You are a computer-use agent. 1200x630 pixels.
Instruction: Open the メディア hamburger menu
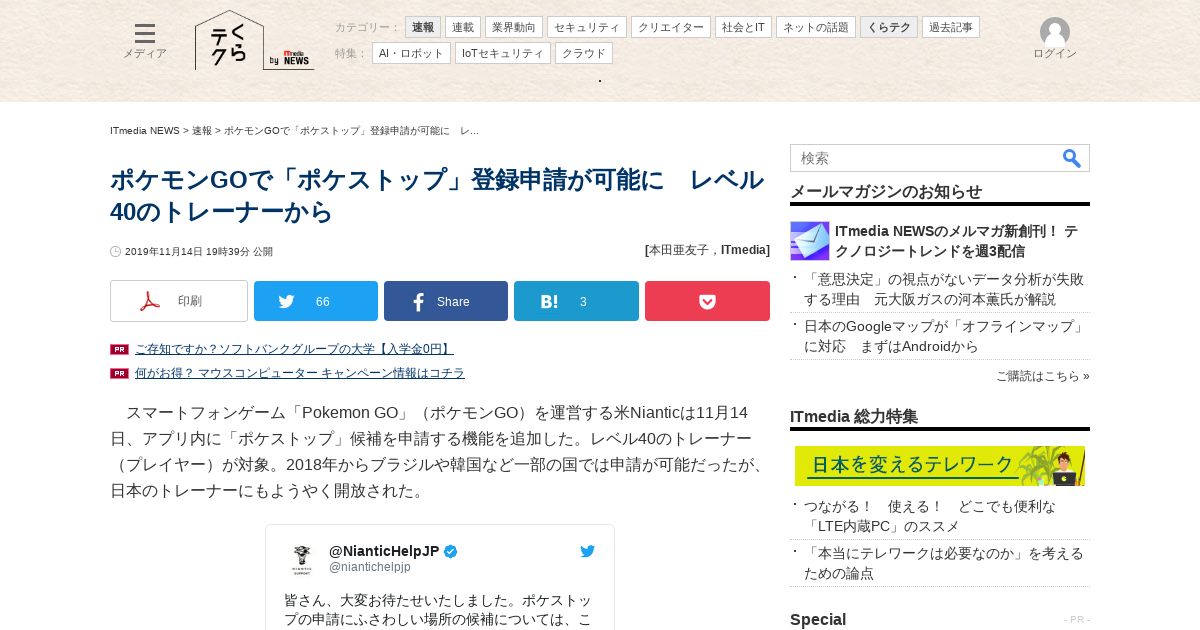click(x=145, y=41)
